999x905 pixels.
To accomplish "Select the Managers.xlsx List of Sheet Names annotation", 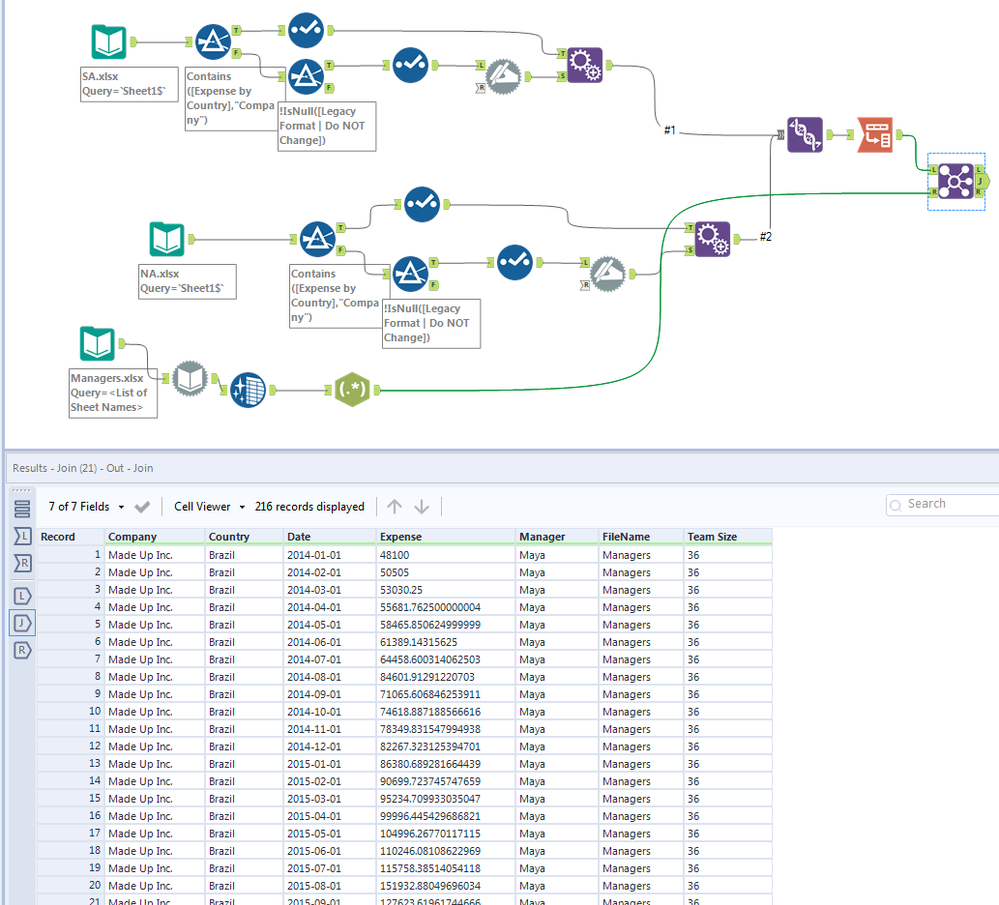I will coord(113,393).
